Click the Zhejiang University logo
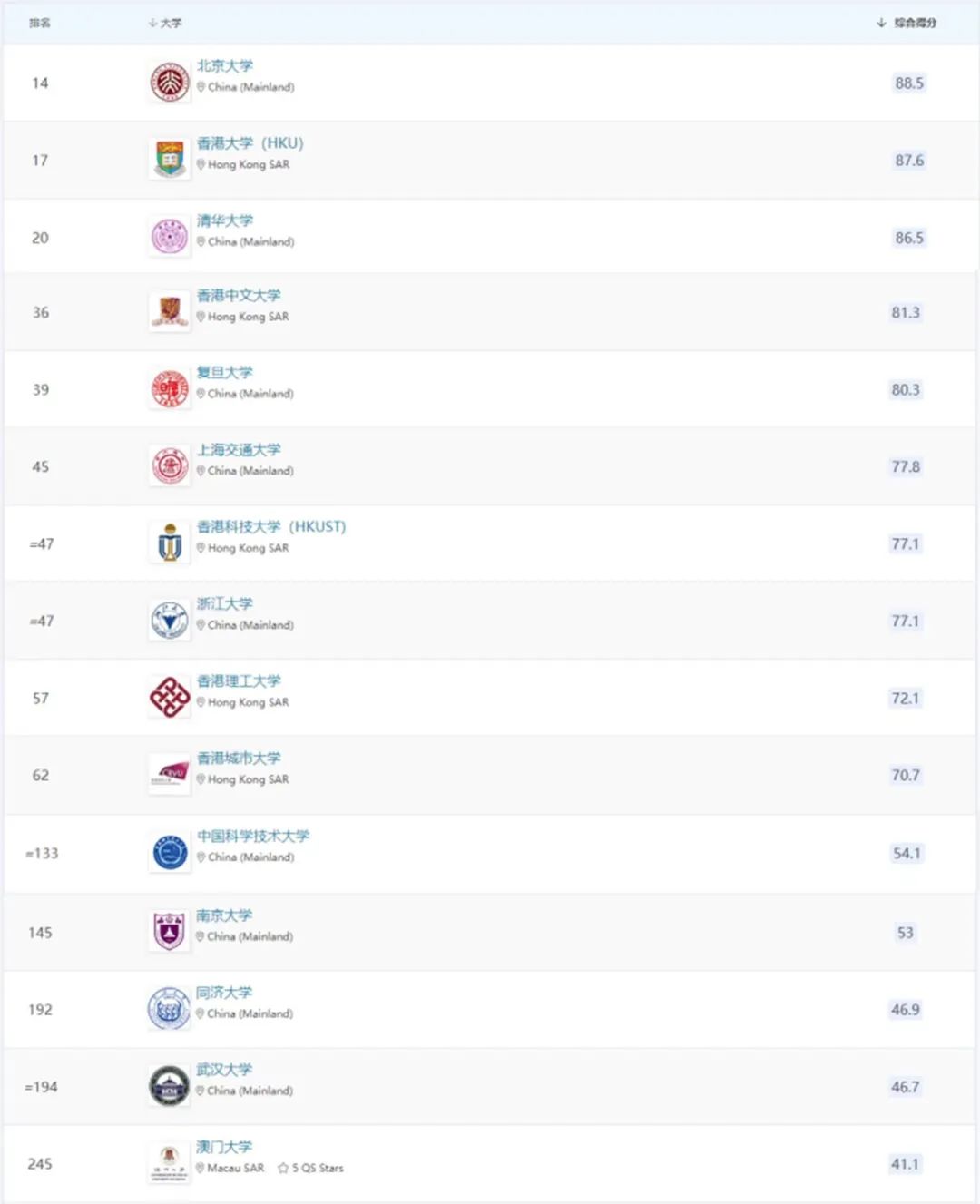Screen dimensions: 980x1204 coord(170,621)
